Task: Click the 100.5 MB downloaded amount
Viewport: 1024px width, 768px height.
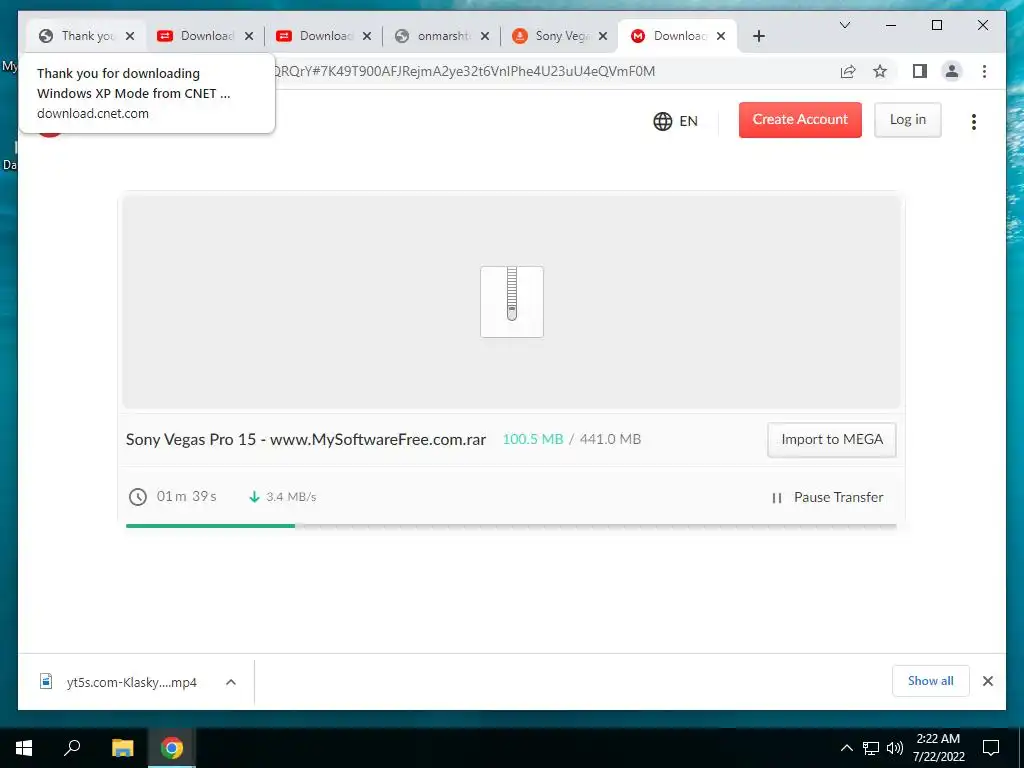Action: coord(533,440)
